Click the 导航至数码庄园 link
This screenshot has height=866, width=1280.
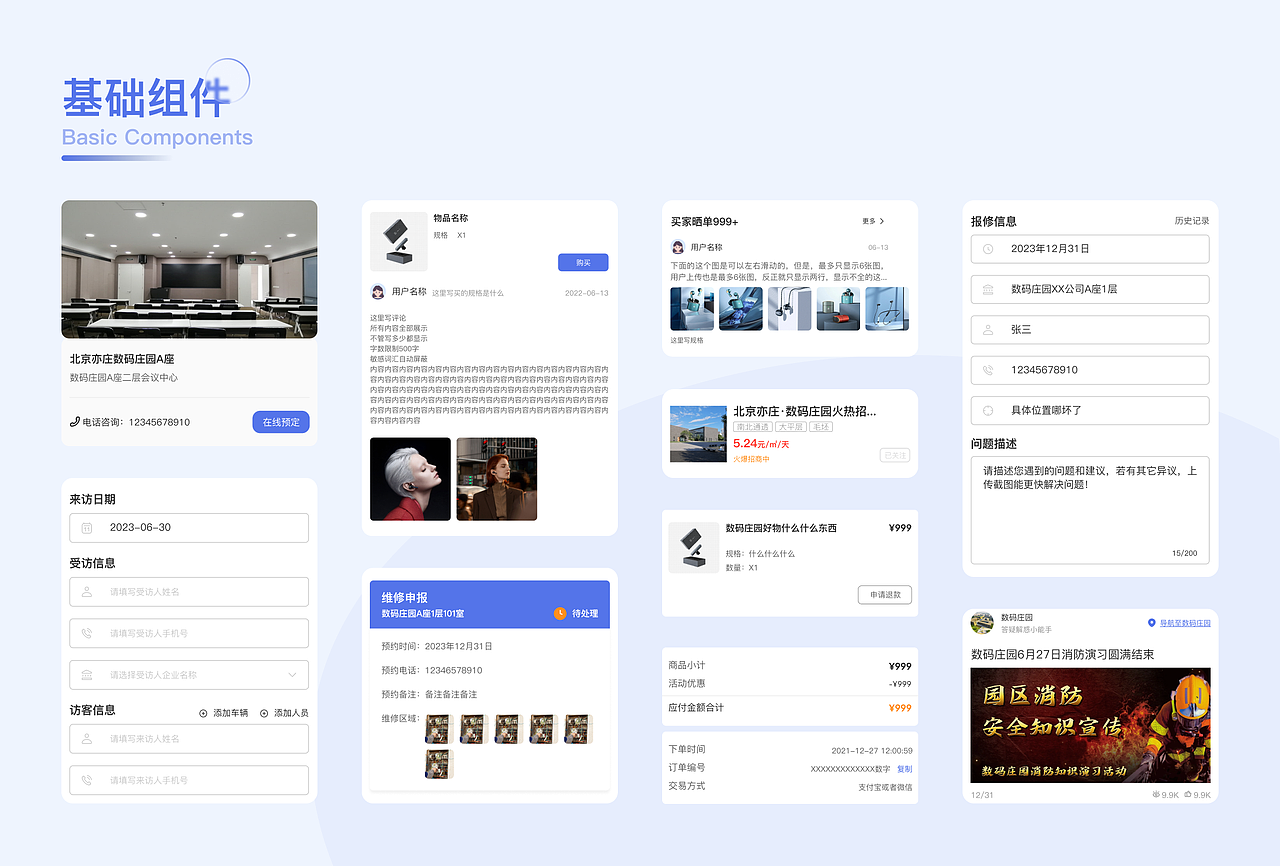pos(1185,622)
